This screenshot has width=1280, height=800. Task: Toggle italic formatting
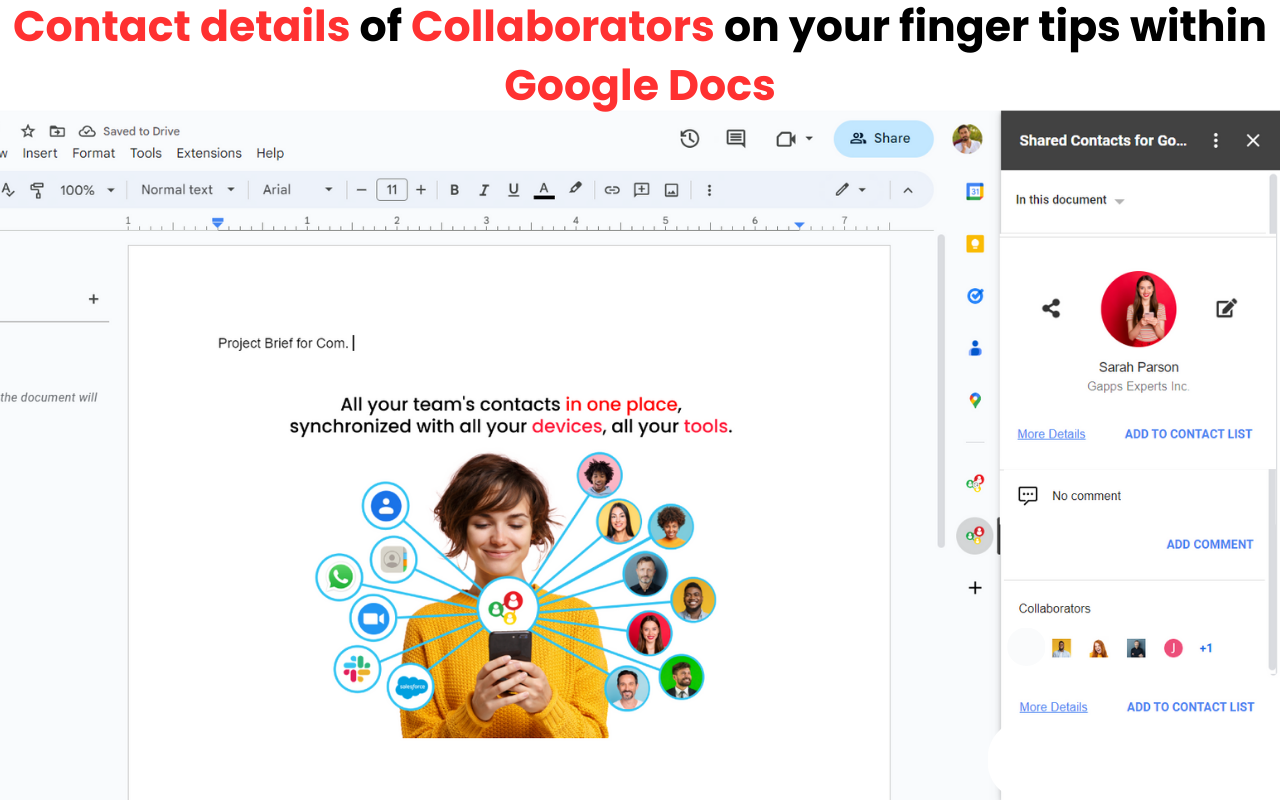click(x=484, y=190)
